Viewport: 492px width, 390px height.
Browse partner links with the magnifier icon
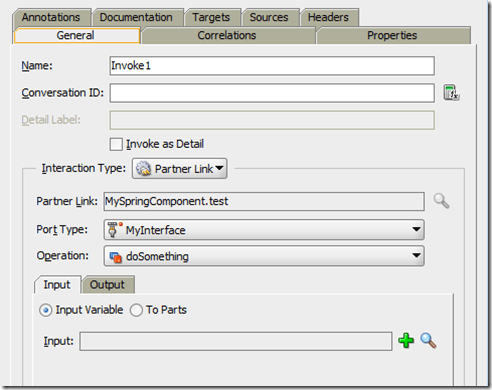tap(441, 201)
